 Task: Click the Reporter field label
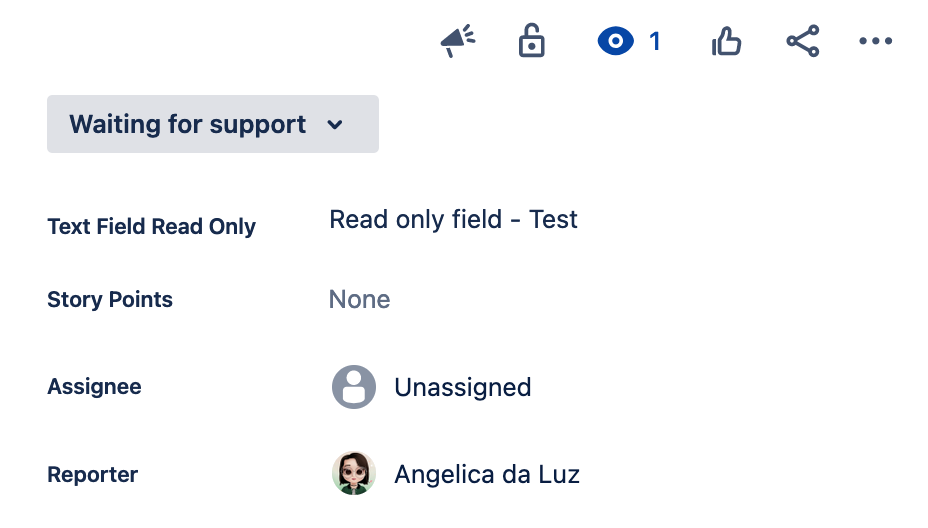pyautogui.click(x=92, y=474)
